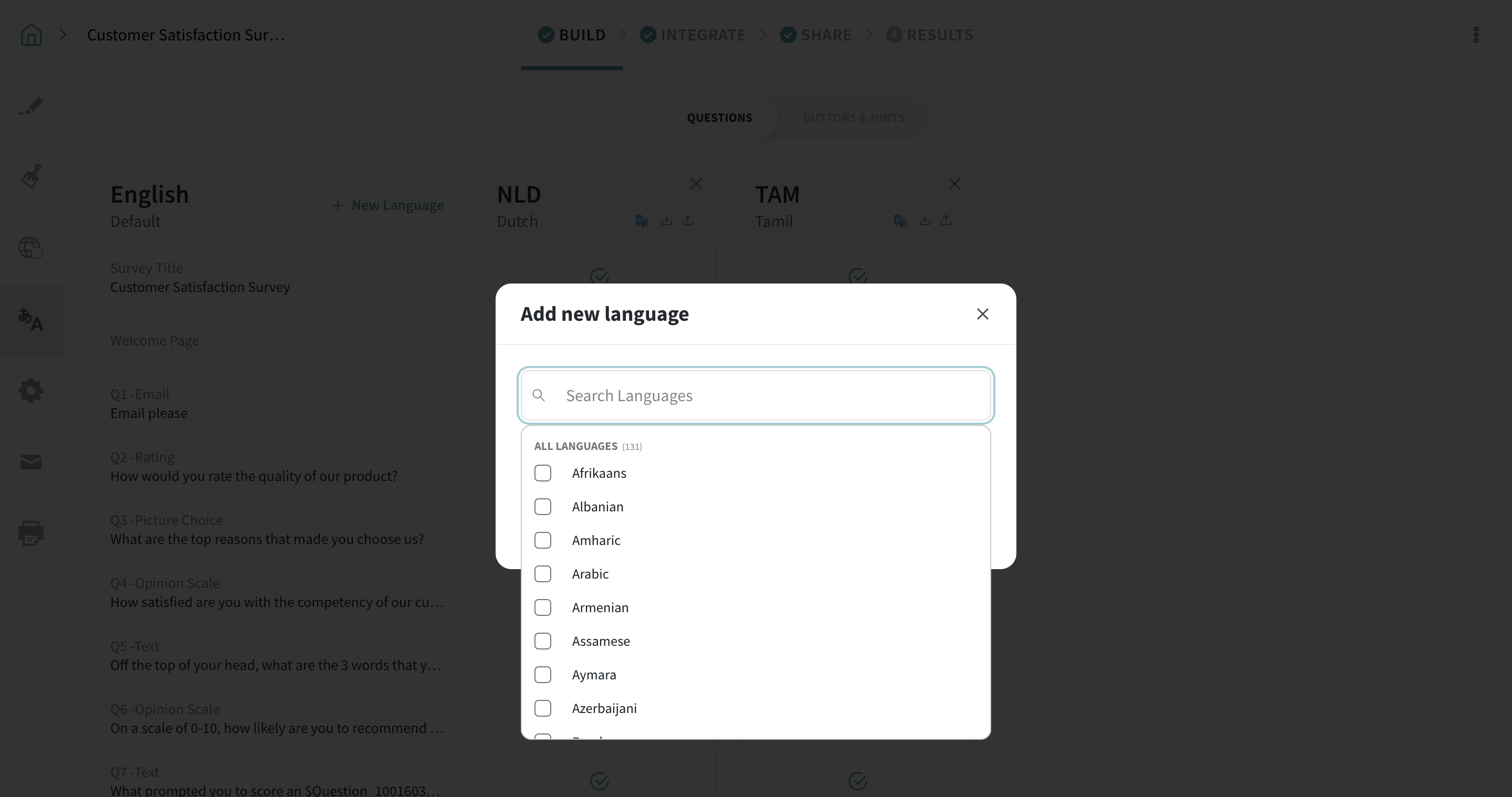Image resolution: width=1512 pixels, height=797 pixels.
Task: Check the Afrikaans language checkbox
Action: point(543,473)
